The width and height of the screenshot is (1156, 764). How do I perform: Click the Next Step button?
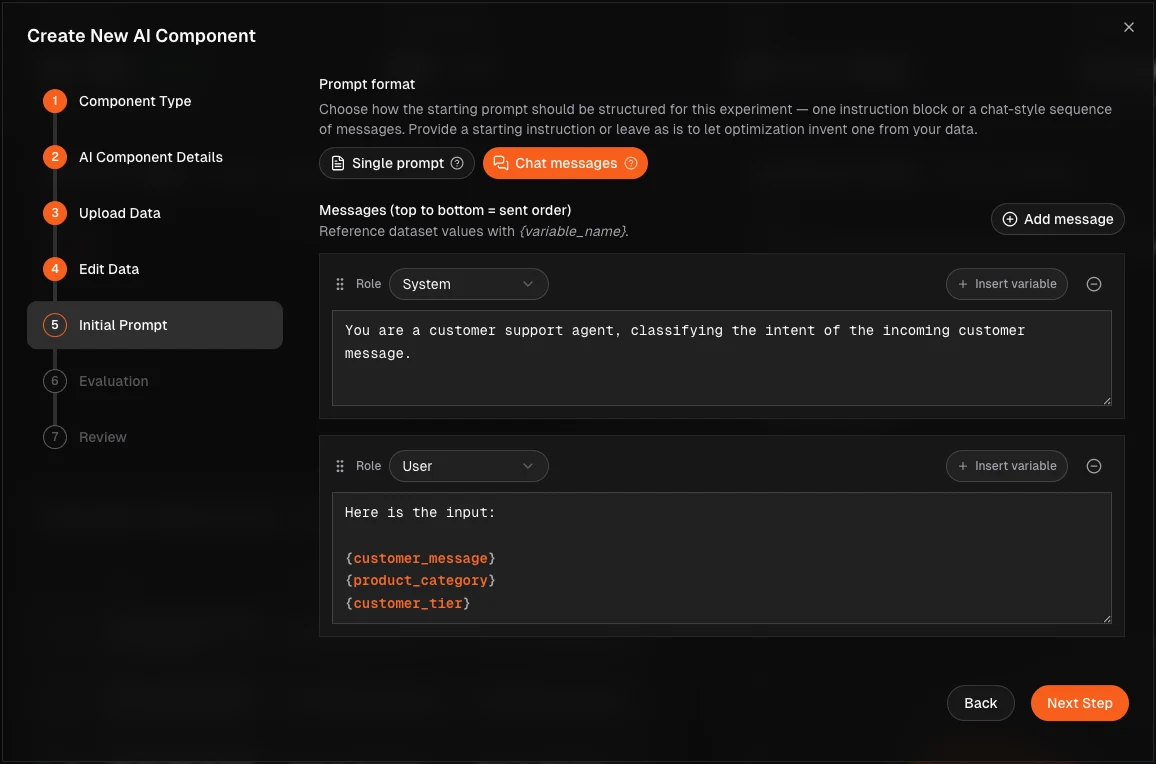[1079, 703]
